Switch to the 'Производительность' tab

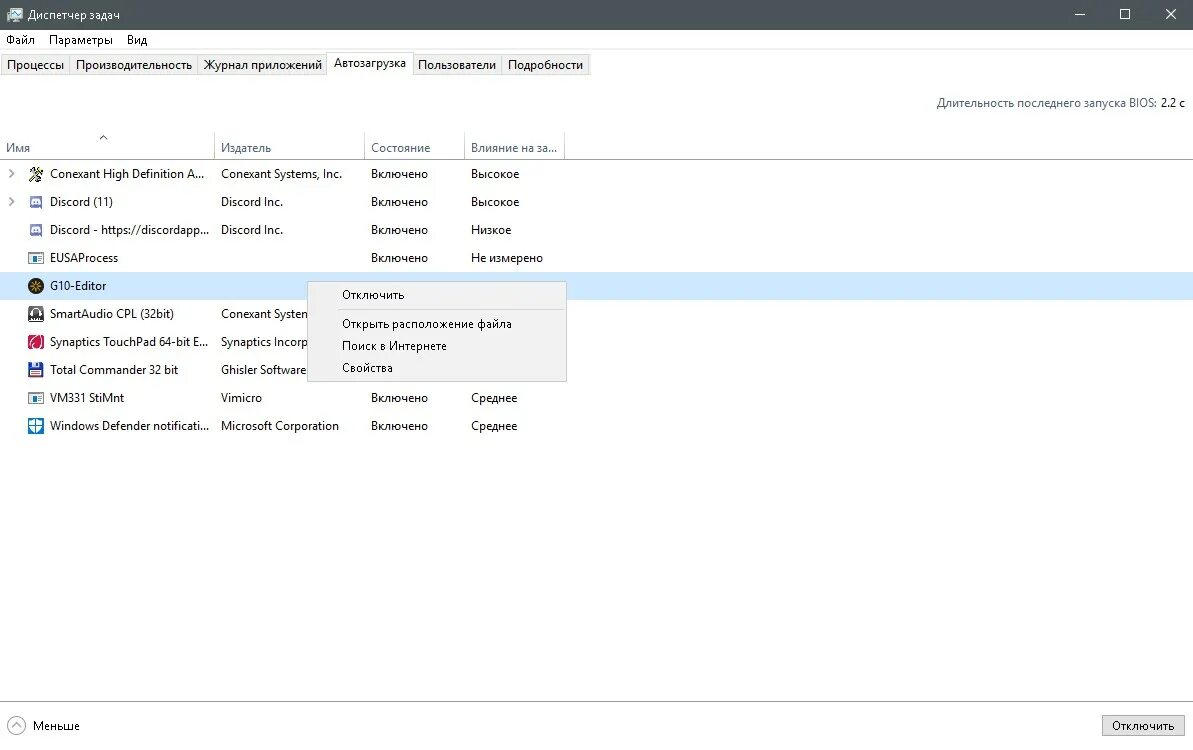pos(134,65)
